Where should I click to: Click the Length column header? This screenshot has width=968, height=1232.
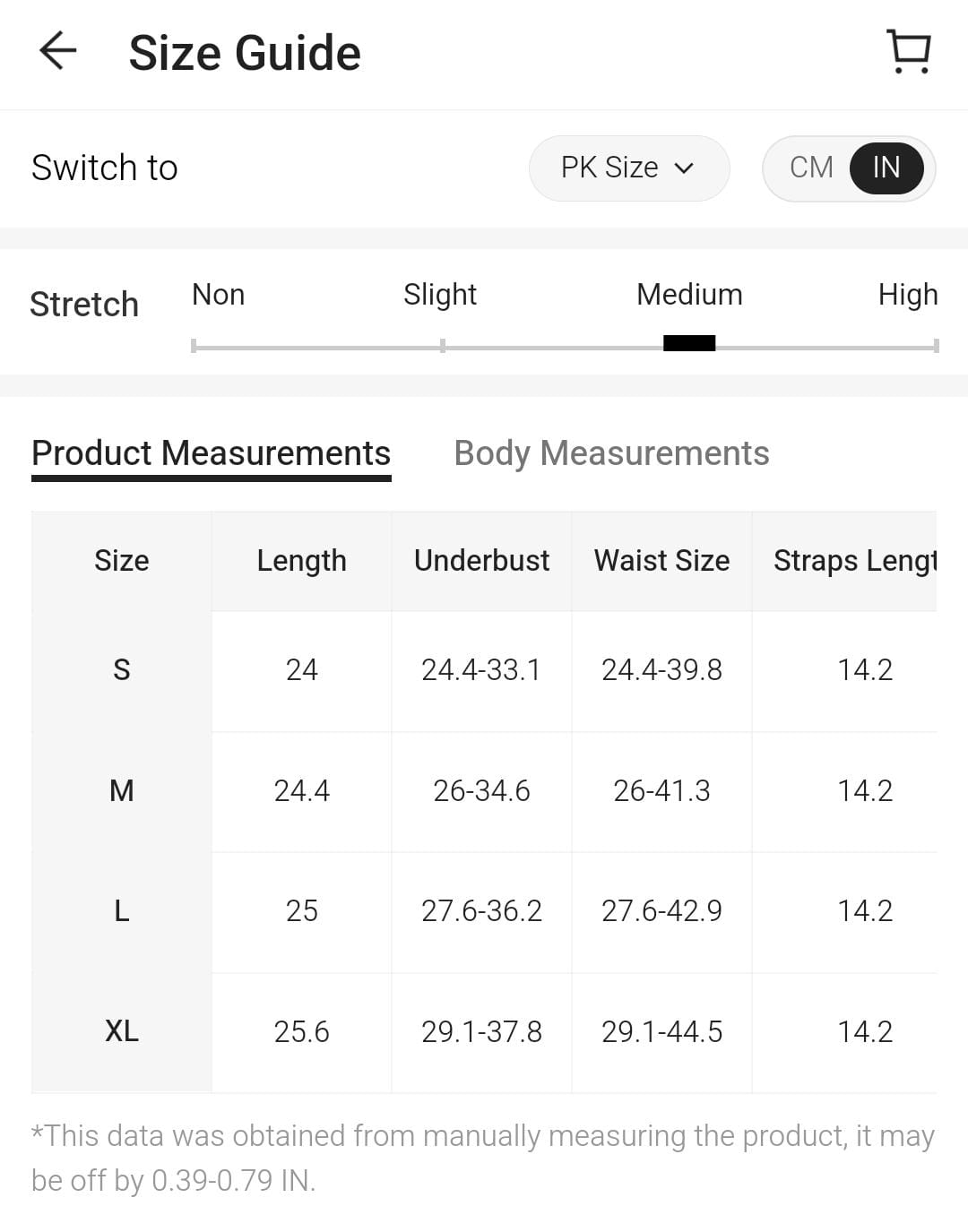pos(301,561)
